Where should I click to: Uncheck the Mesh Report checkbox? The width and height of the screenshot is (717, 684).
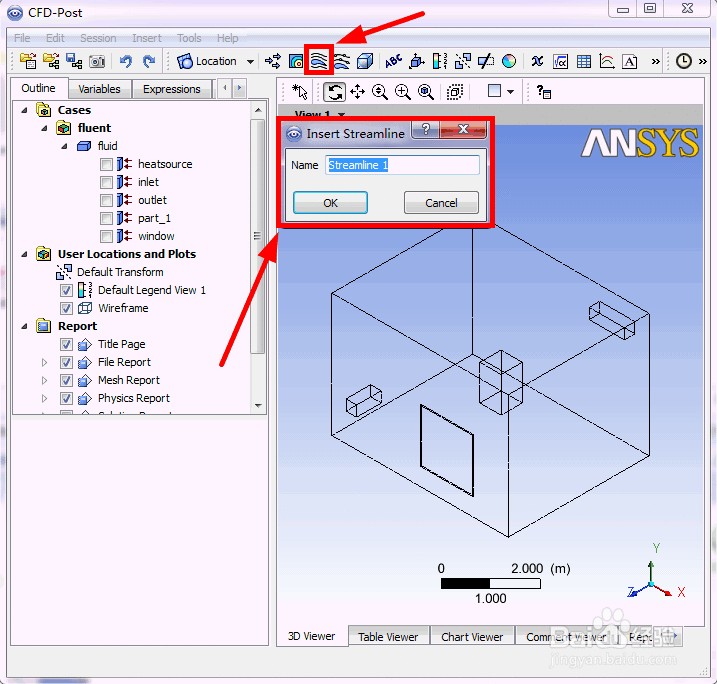[x=66, y=380]
